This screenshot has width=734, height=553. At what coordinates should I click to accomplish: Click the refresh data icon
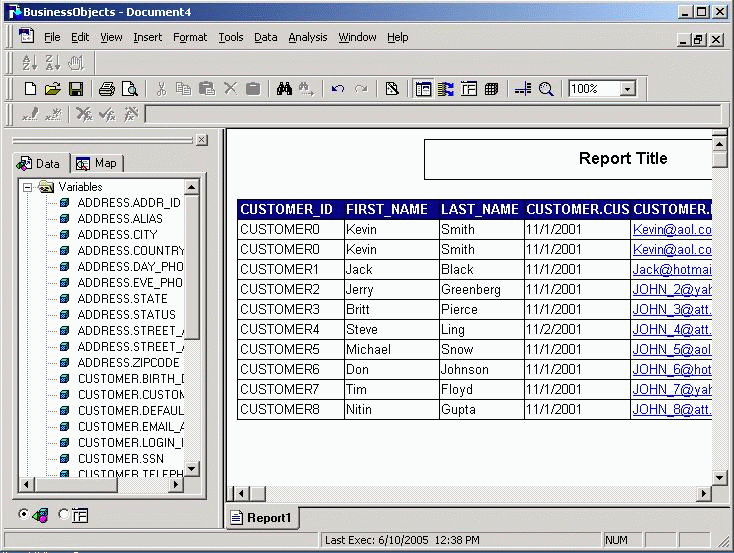click(x=446, y=88)
